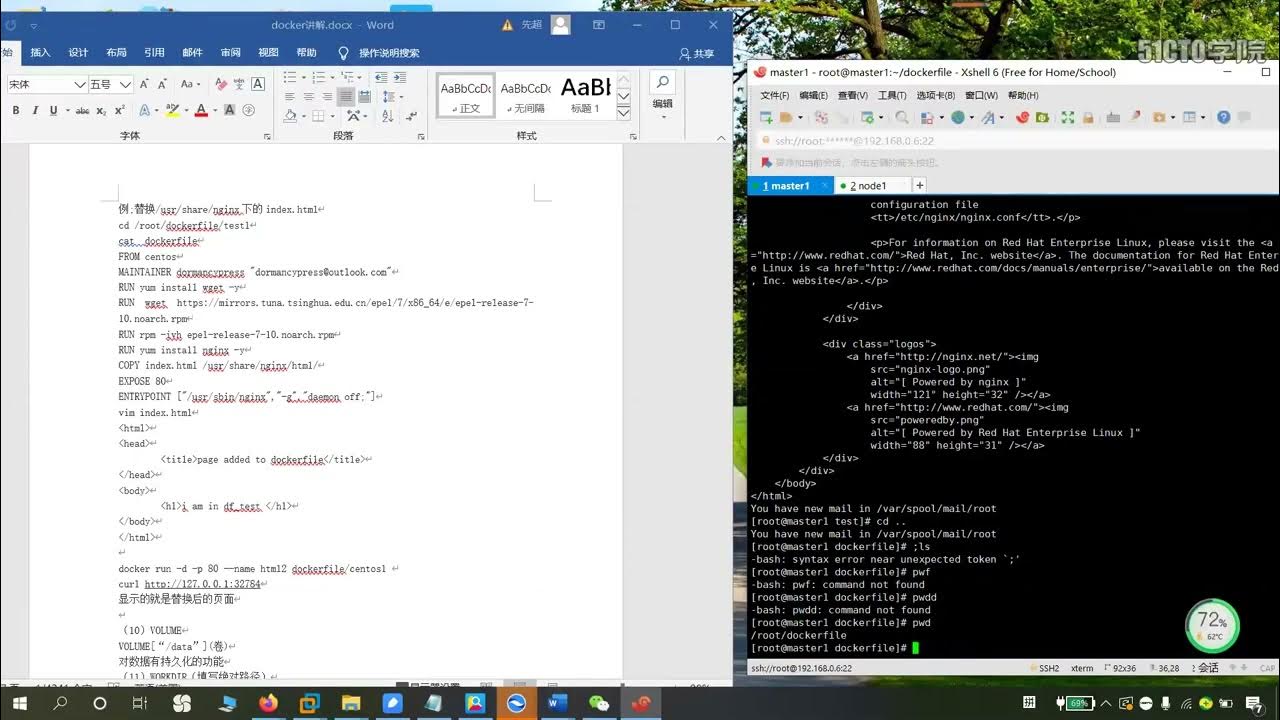This screenshot has width=1280, height=720.
Task: Align text left in Word
Action: pos(289,97)
